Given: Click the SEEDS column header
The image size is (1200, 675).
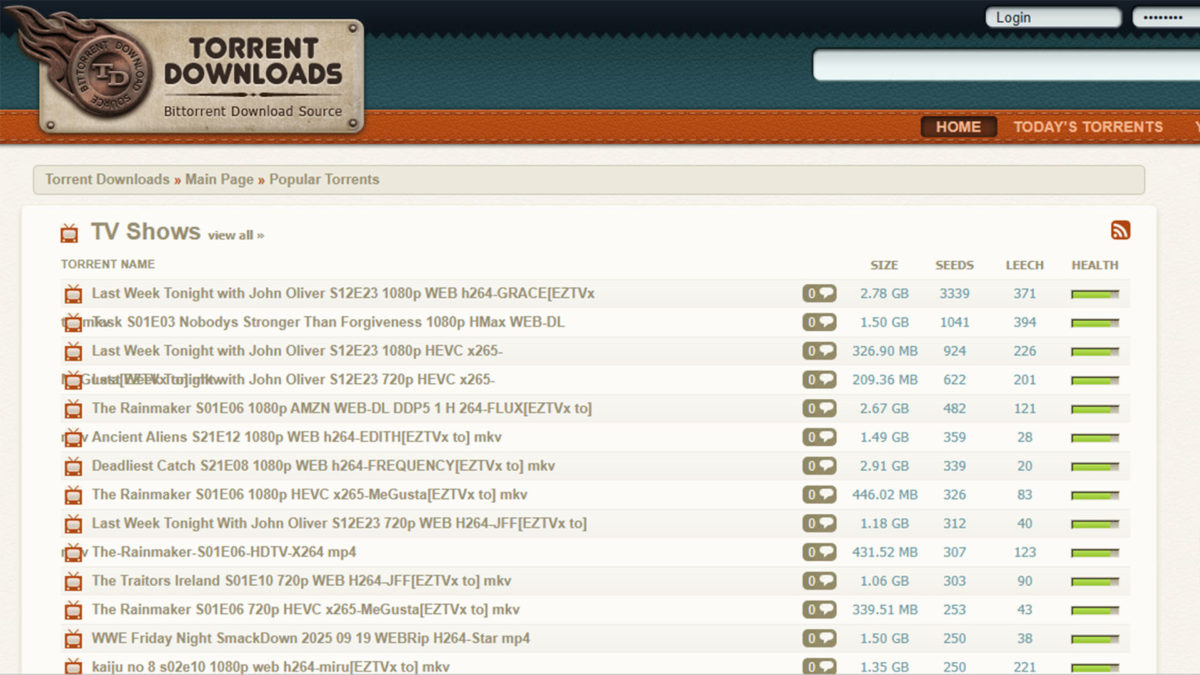Looking at the screenshot, I should (954, 265).
